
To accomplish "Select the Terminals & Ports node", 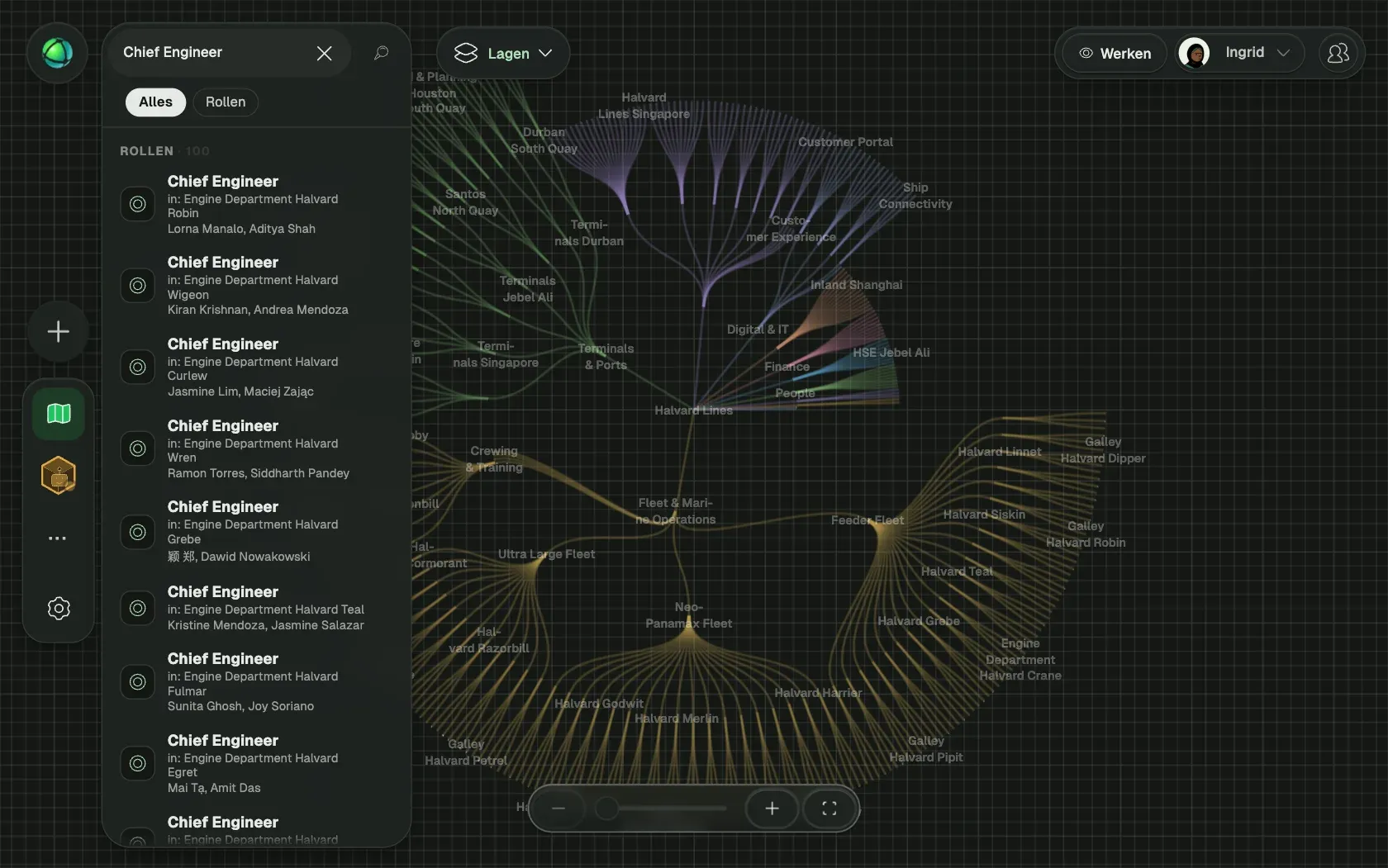I will click(606, 357).
